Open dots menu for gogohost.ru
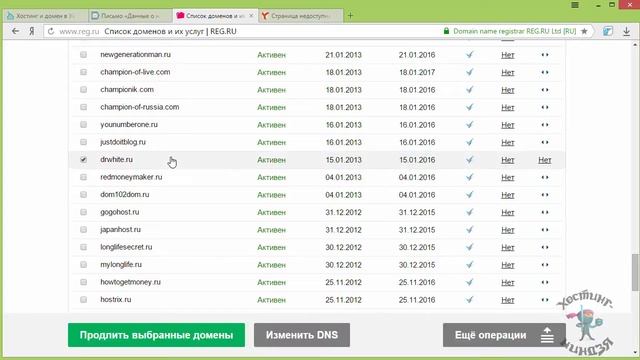The height and width of the screenshot is (360, 640). (x=545, y=212)
